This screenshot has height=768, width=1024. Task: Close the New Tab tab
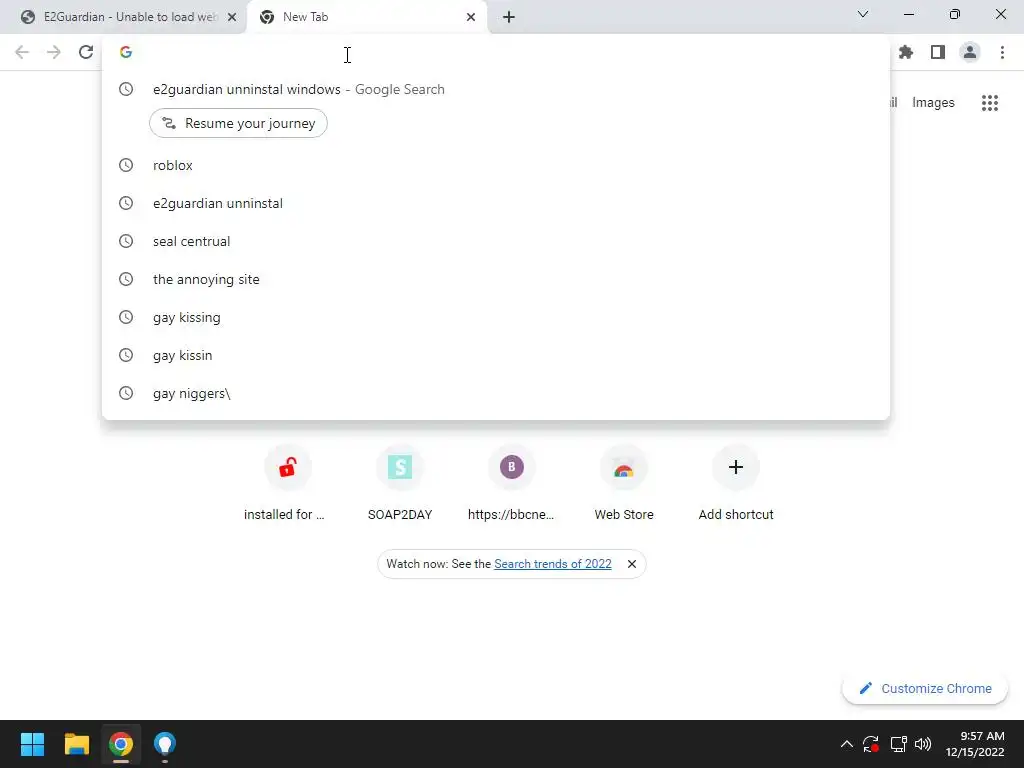[471, 17]
